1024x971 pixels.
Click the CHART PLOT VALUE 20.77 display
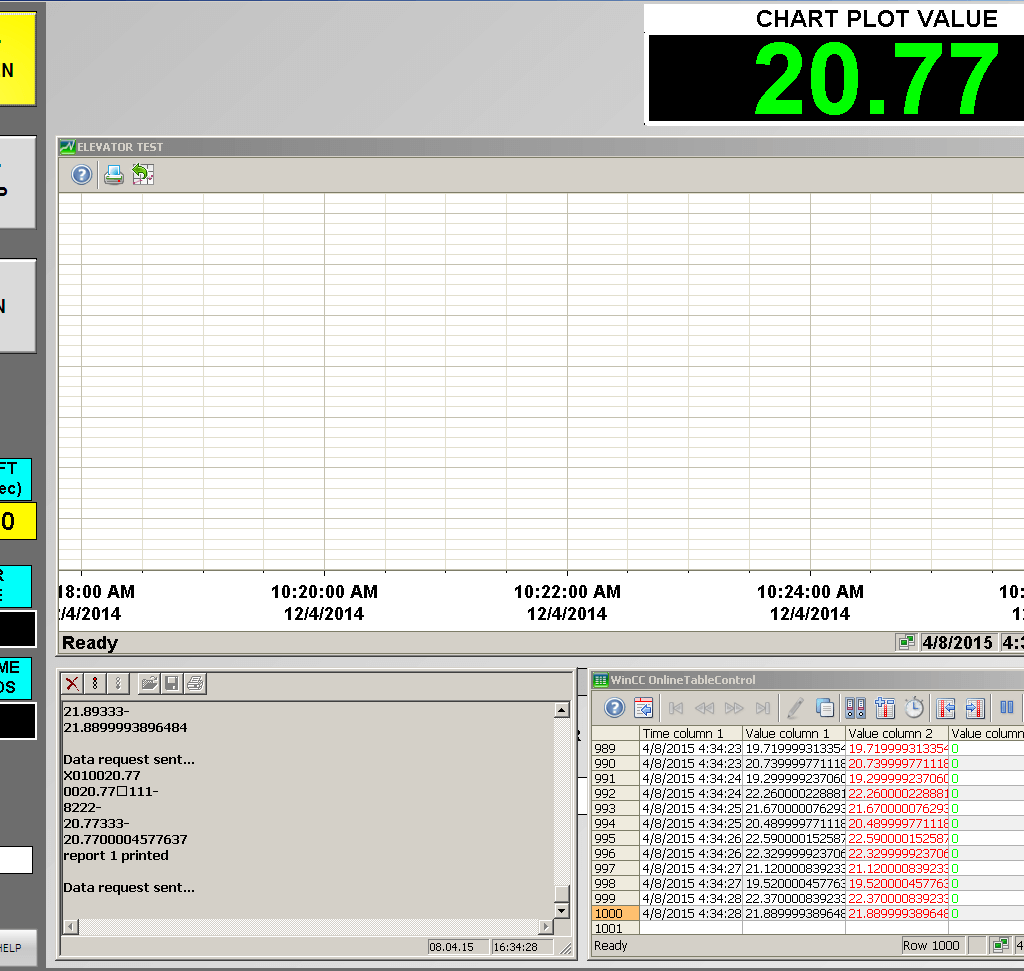tap(835, 78)
